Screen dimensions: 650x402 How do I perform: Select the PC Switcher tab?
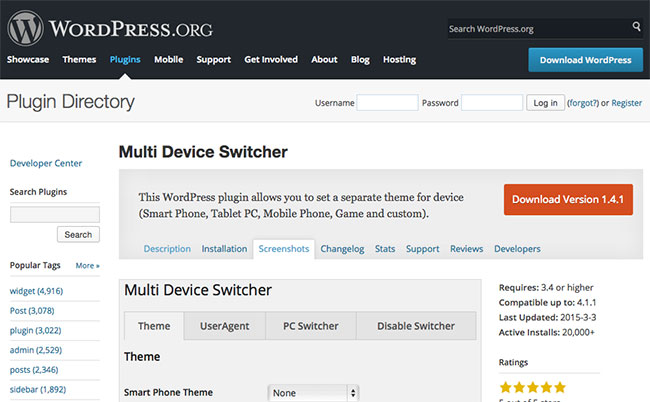(311, 326)
